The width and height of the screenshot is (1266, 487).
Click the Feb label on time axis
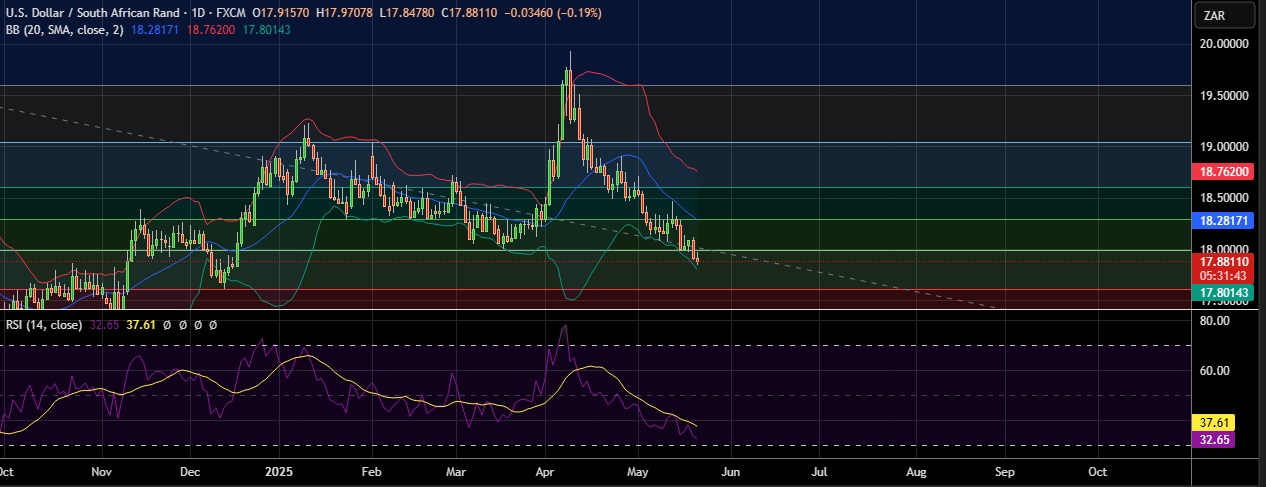pos(371,470)
